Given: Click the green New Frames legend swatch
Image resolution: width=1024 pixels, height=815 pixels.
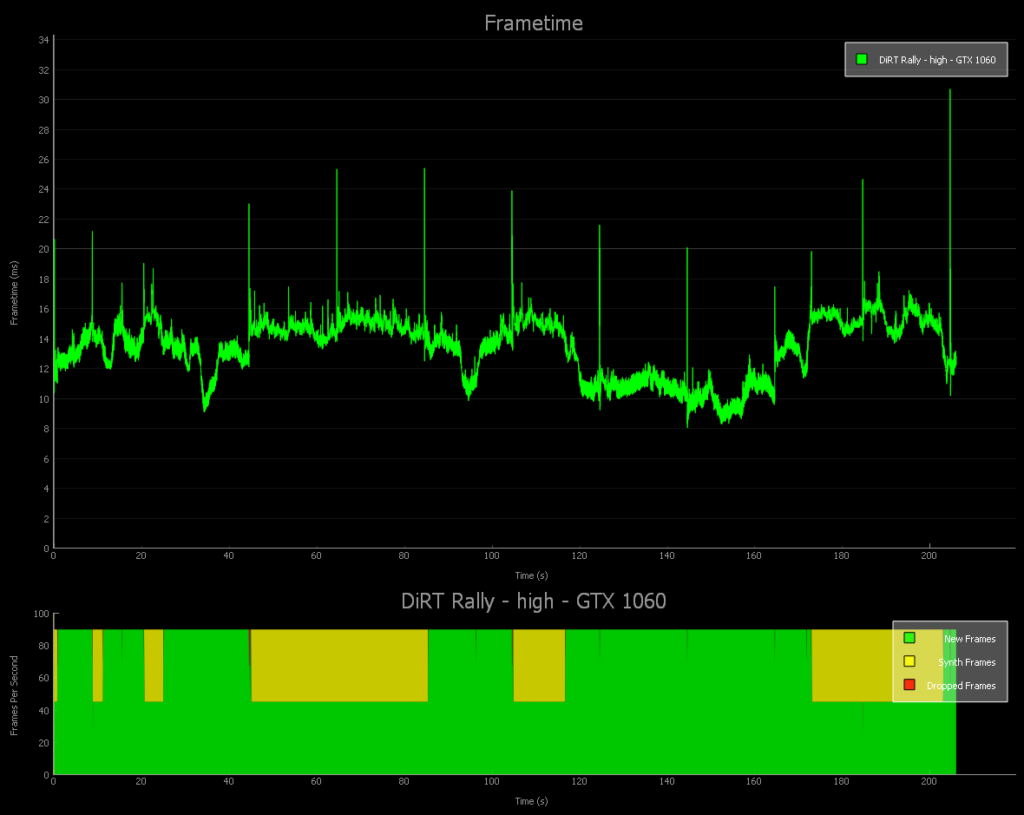Looking at the screenshot, I should point(909,638).
